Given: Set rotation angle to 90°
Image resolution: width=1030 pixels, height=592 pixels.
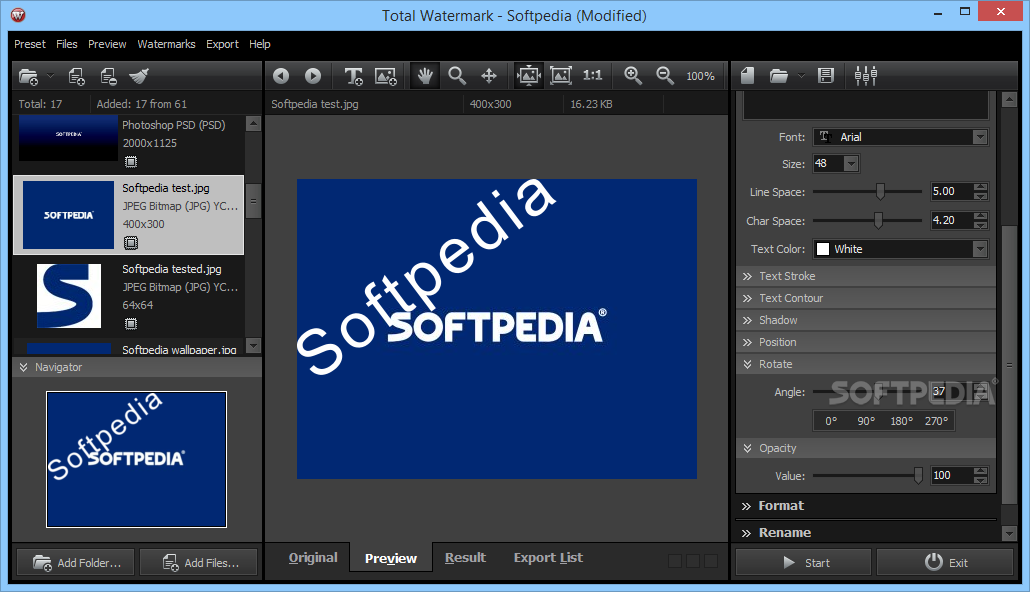Looking at the screenshot, I should click(x=866, y=421).
